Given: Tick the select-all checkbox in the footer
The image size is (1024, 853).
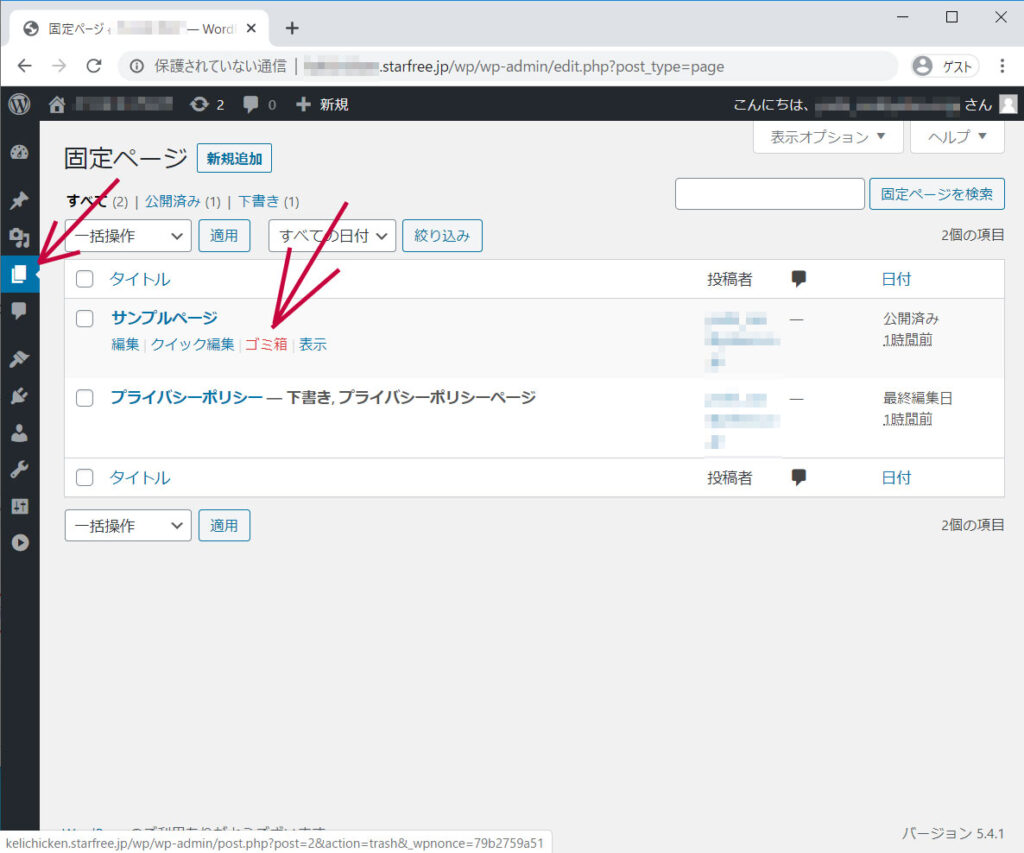Looking at the screenshot, I should [84, 477].
